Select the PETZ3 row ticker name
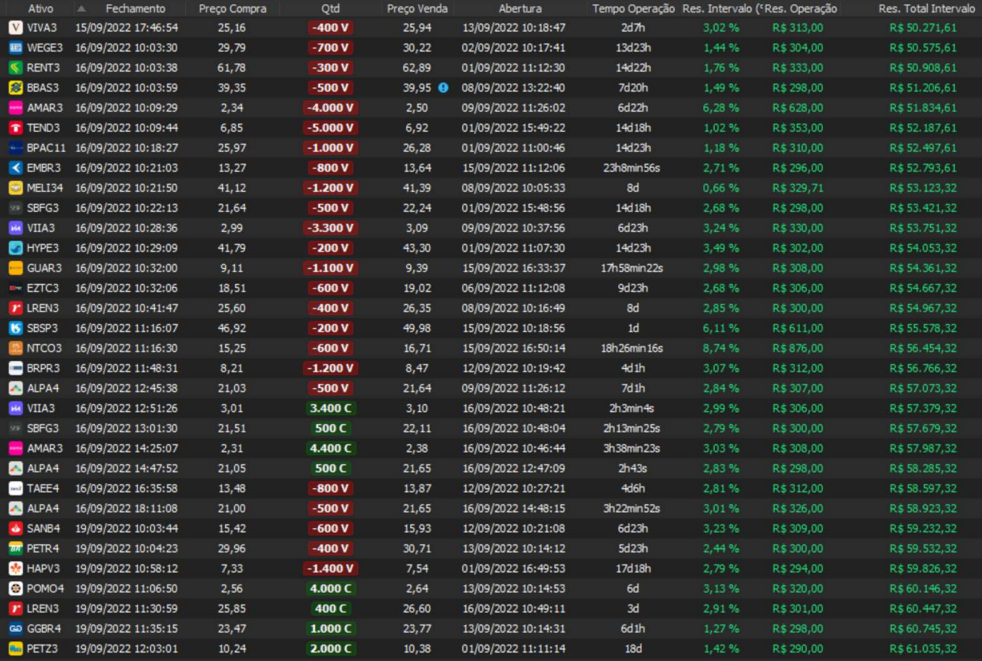This screenshot has width=982, height=661. (x=45, y=648)
